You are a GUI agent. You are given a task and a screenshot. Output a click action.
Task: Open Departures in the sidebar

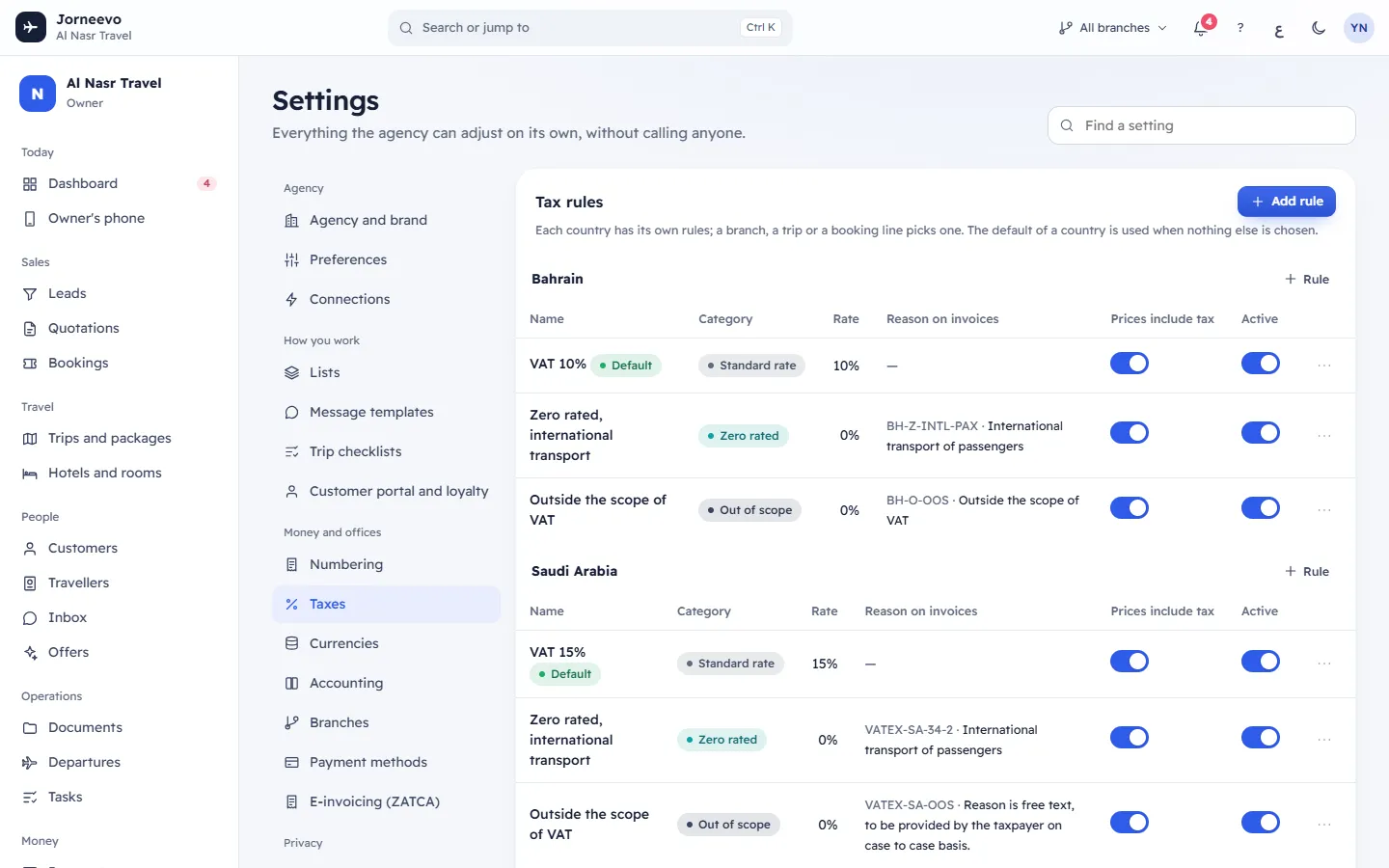click(120, 762)
